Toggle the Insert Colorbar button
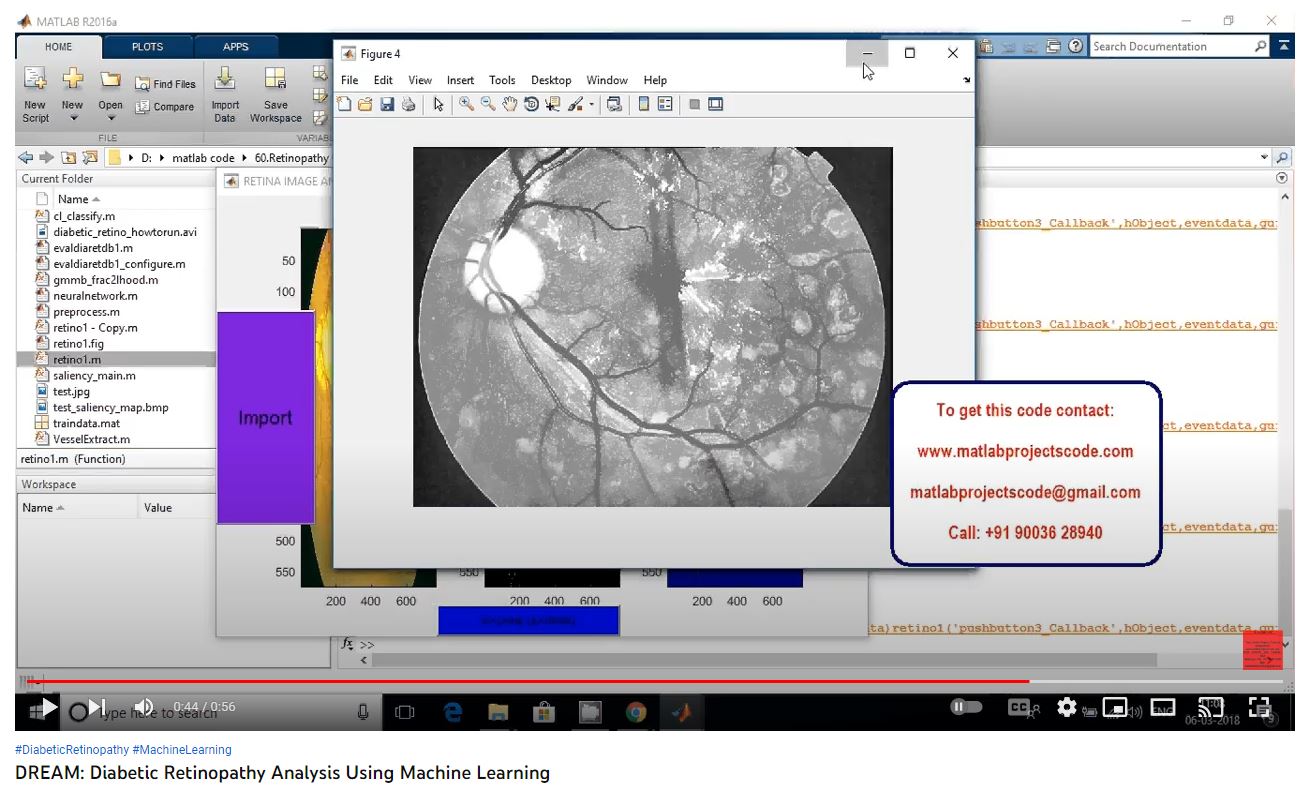The width and height of the screenshot is (1308, 791). (x=644, y=104)
